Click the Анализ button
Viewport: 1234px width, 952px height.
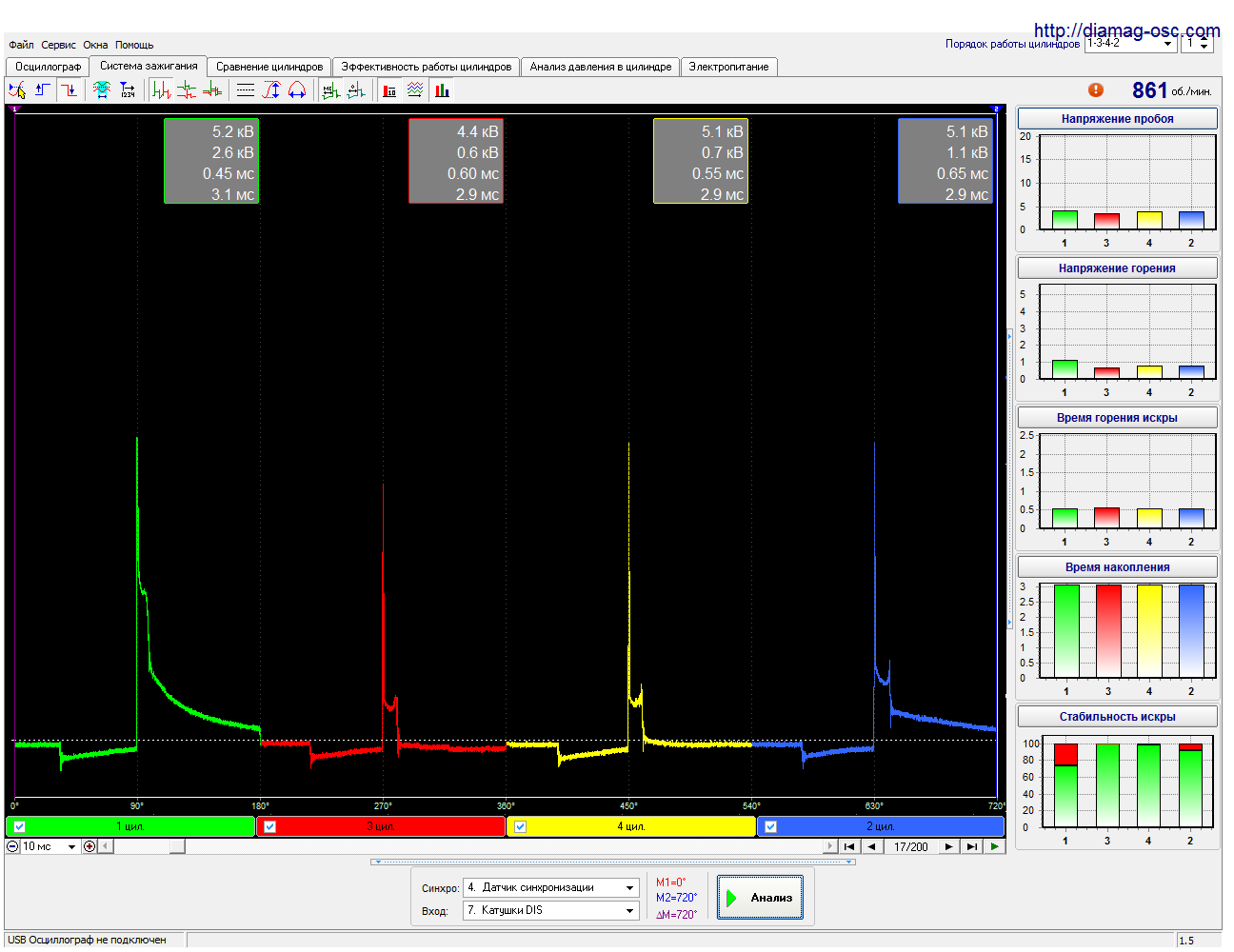(760, 897)
